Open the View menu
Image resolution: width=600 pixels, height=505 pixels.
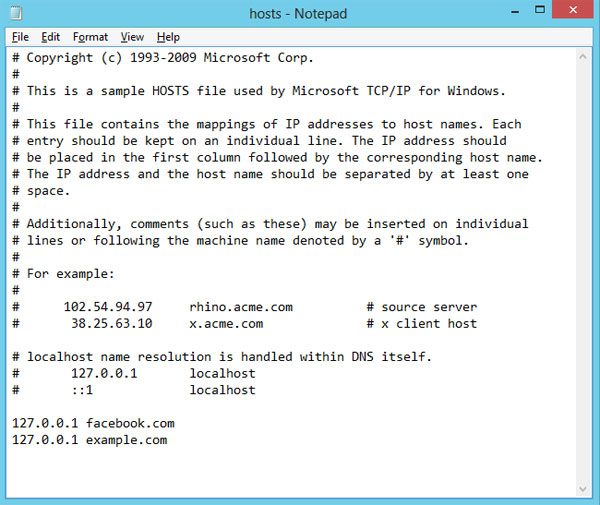click(x=132, y=37)
